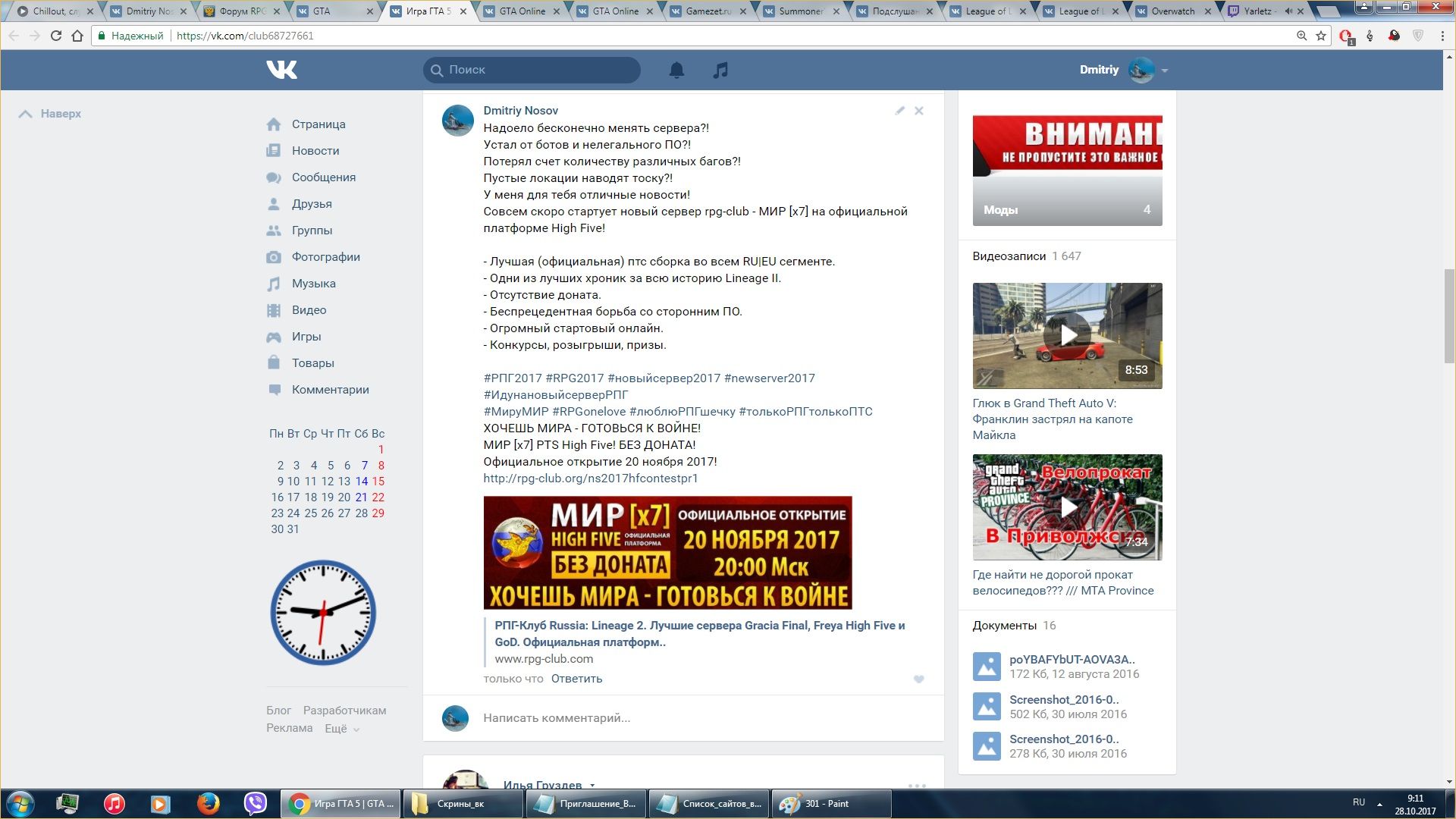Open Новости in the sidebar
The width and height of the screenshot is (1456, 819).
pyautogui.click(x=315, y=151)
